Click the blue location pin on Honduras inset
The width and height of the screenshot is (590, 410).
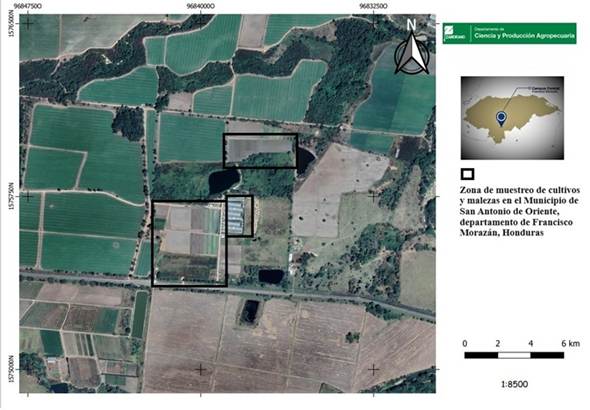pos(501,118)
